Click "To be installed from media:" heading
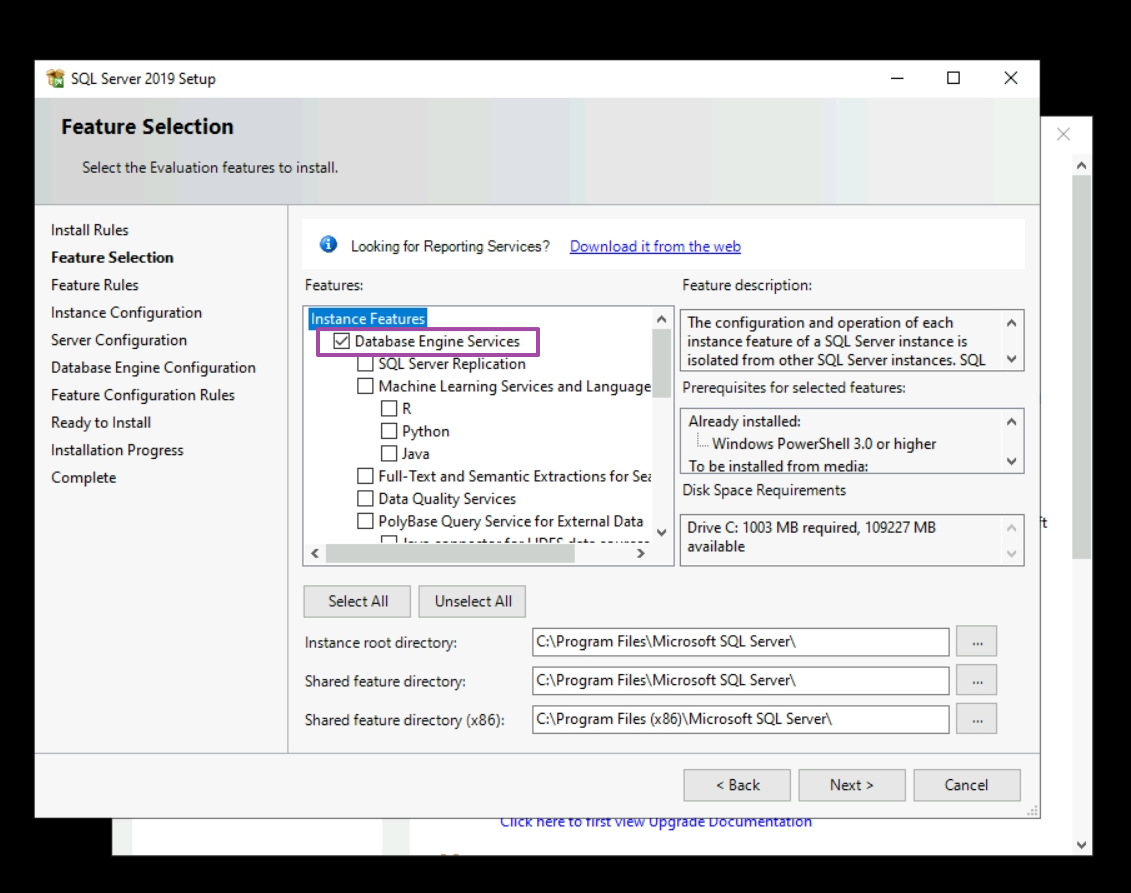1131x893 pixels. pyautogui.click(x=778, y=466)
